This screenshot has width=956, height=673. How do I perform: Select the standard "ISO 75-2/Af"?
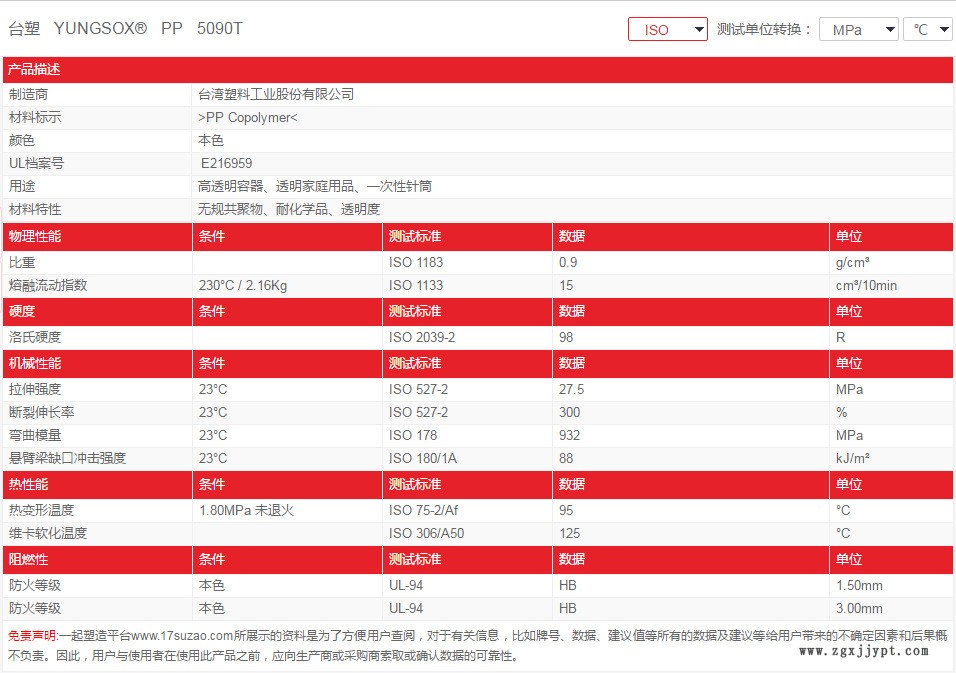point(423,510)
